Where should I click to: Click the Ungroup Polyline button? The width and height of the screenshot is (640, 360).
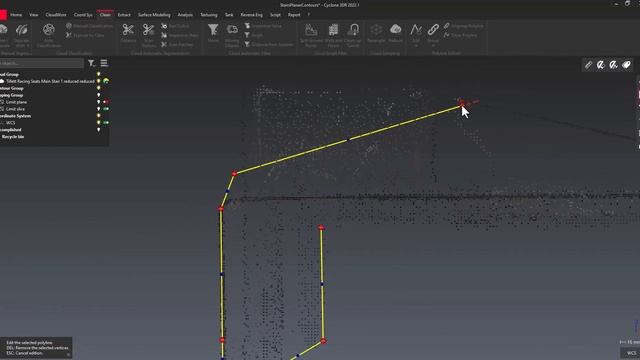(463, 26)
